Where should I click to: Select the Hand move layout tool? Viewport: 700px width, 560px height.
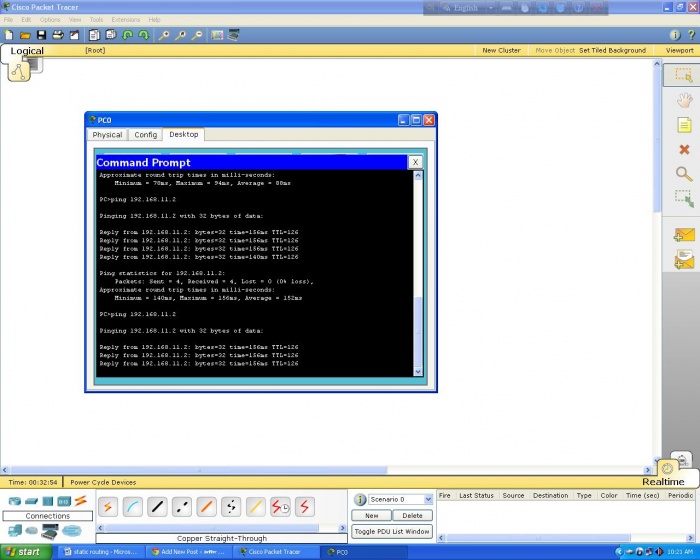[x=684, y=100]
